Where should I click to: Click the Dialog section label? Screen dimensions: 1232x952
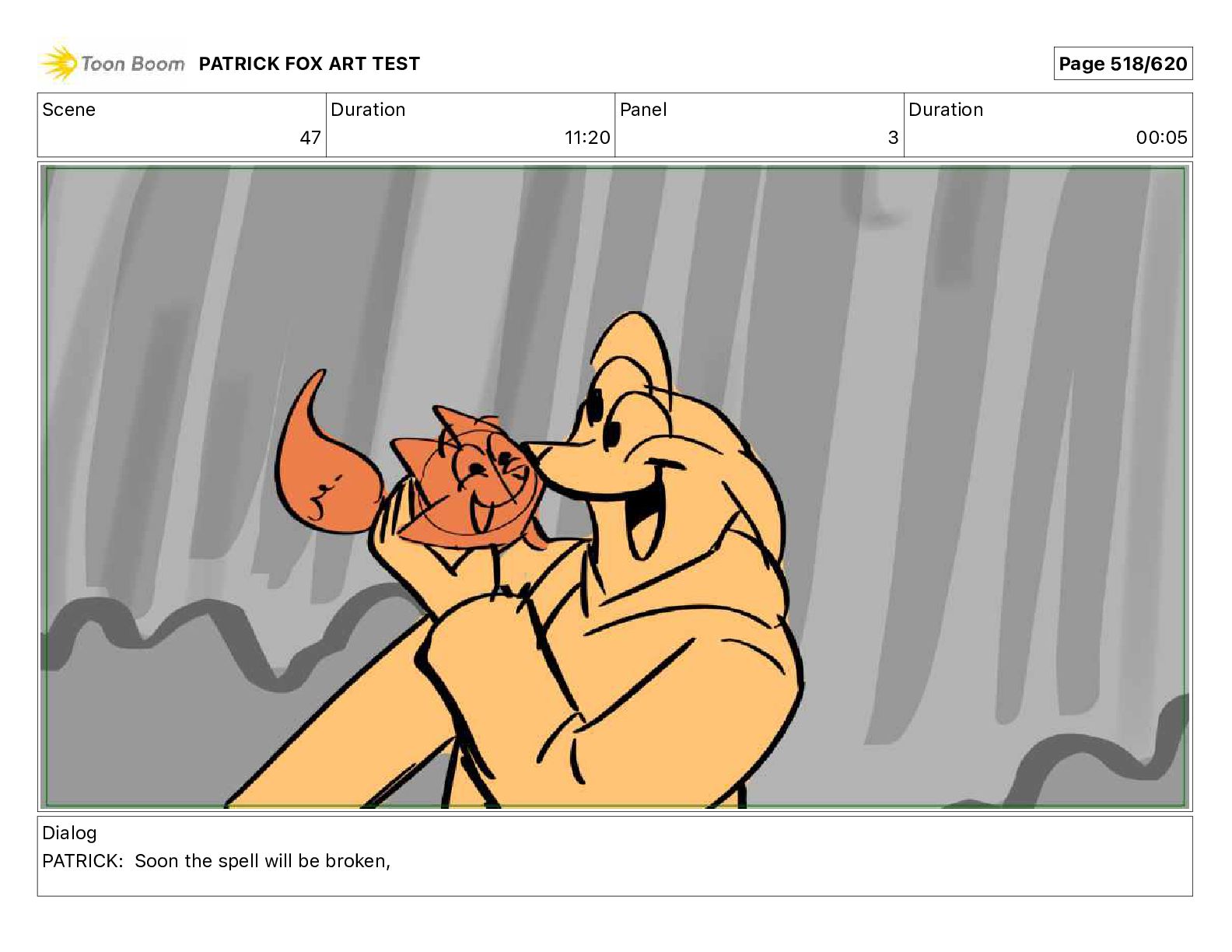tap(69, 833)
